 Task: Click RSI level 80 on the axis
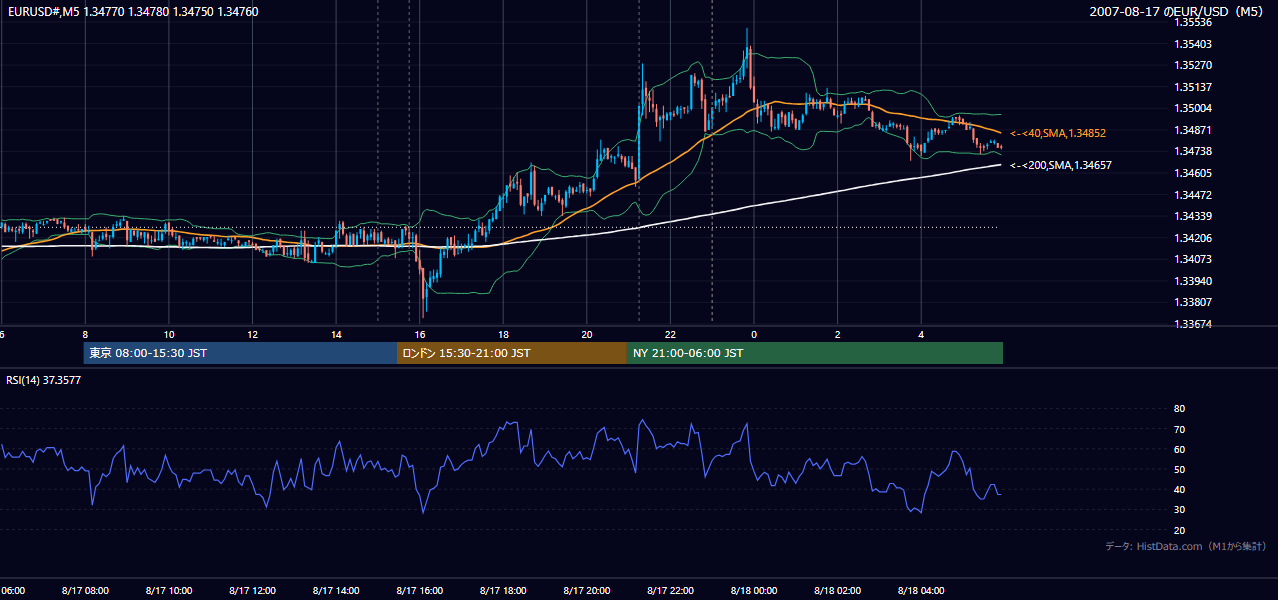pos(1179,409)
